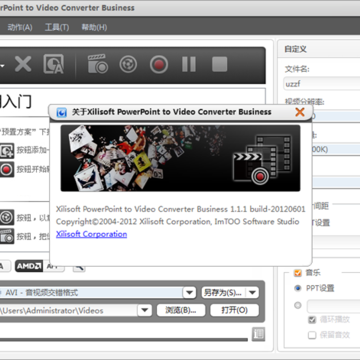The height and width of the screenshot is (360, 360).
Task: Open the 动作(A) menu
Action: point(20,27)
